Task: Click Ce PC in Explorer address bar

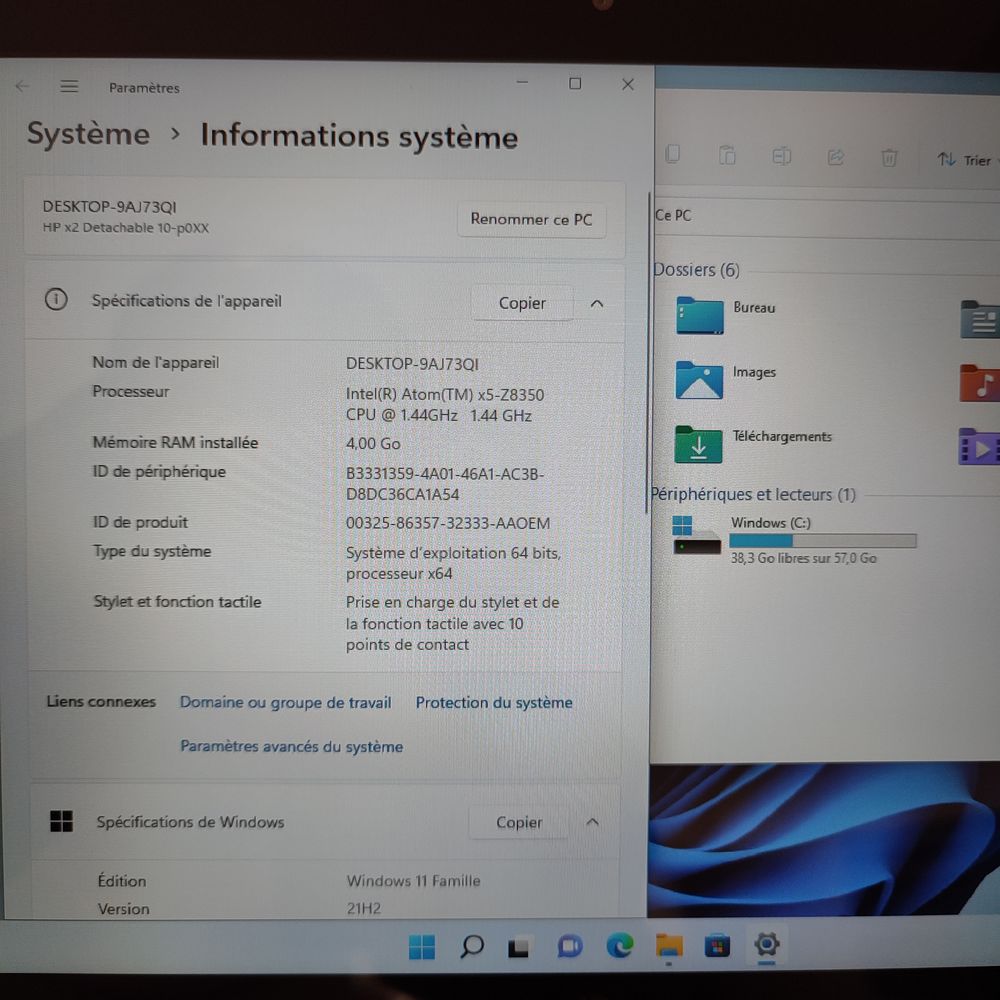Action: [x=673, y=215]
